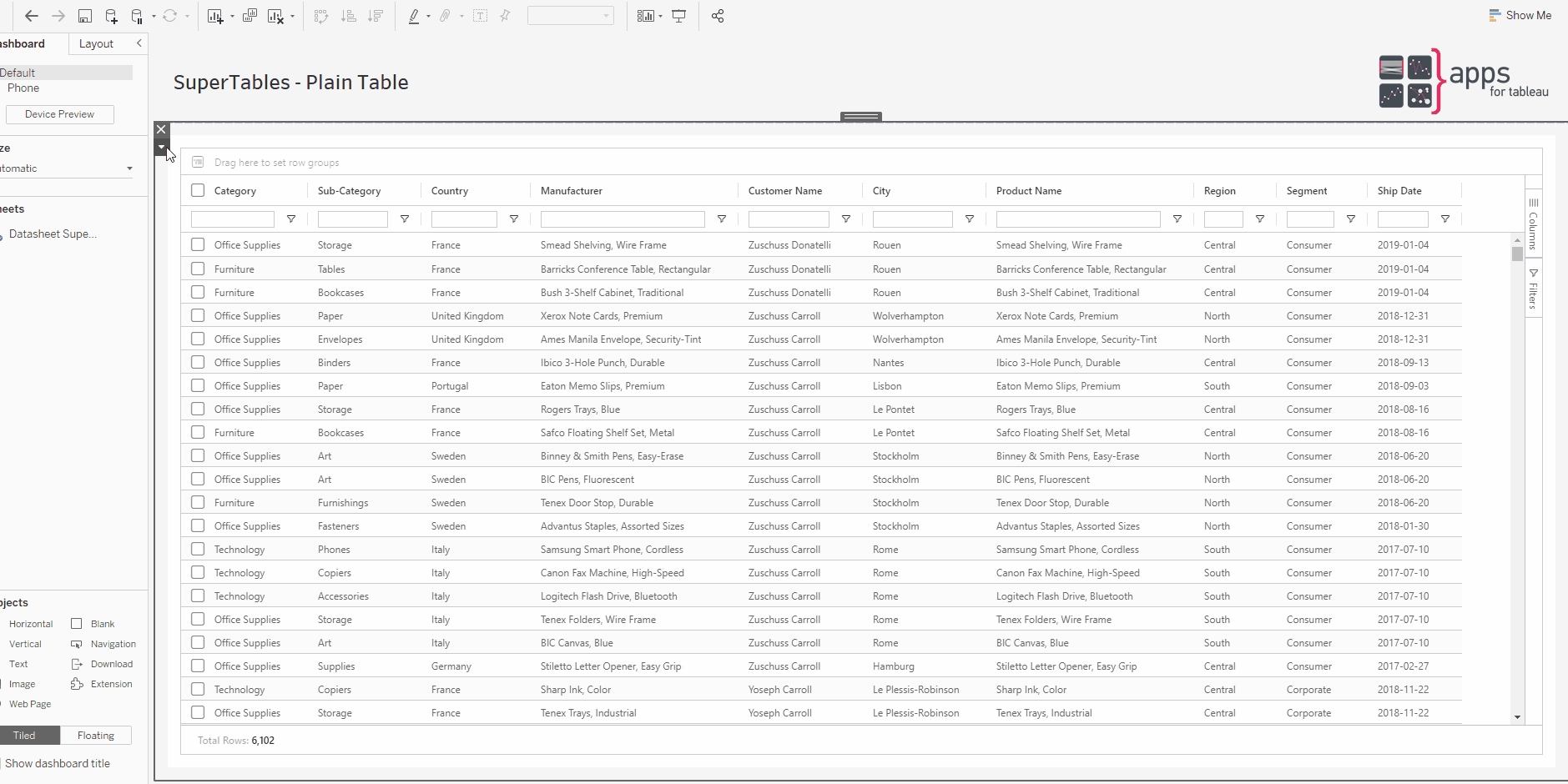This screenshot has width=1568, height=784.
Task: Click the Device Preview button
Action: tap(59, 114)
